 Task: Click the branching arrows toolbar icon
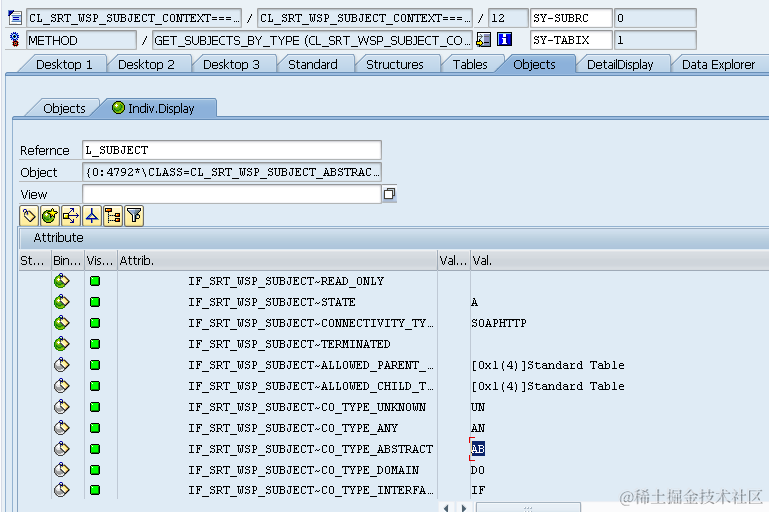click(71, 216)
